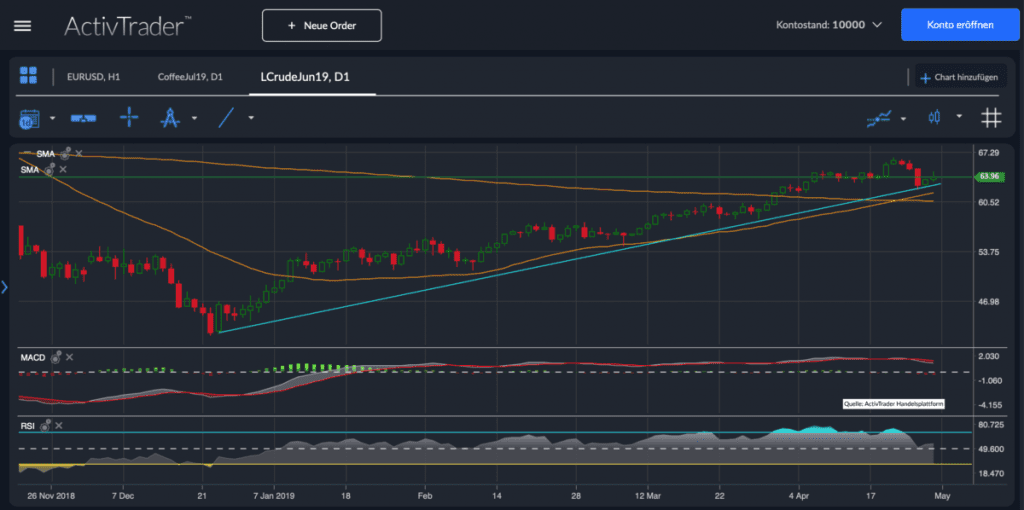Image resolution: width=1024 pixels, height=510 pixels.
Task: Click the 1d timeframe calendar icon
Action: pos(29,118)
